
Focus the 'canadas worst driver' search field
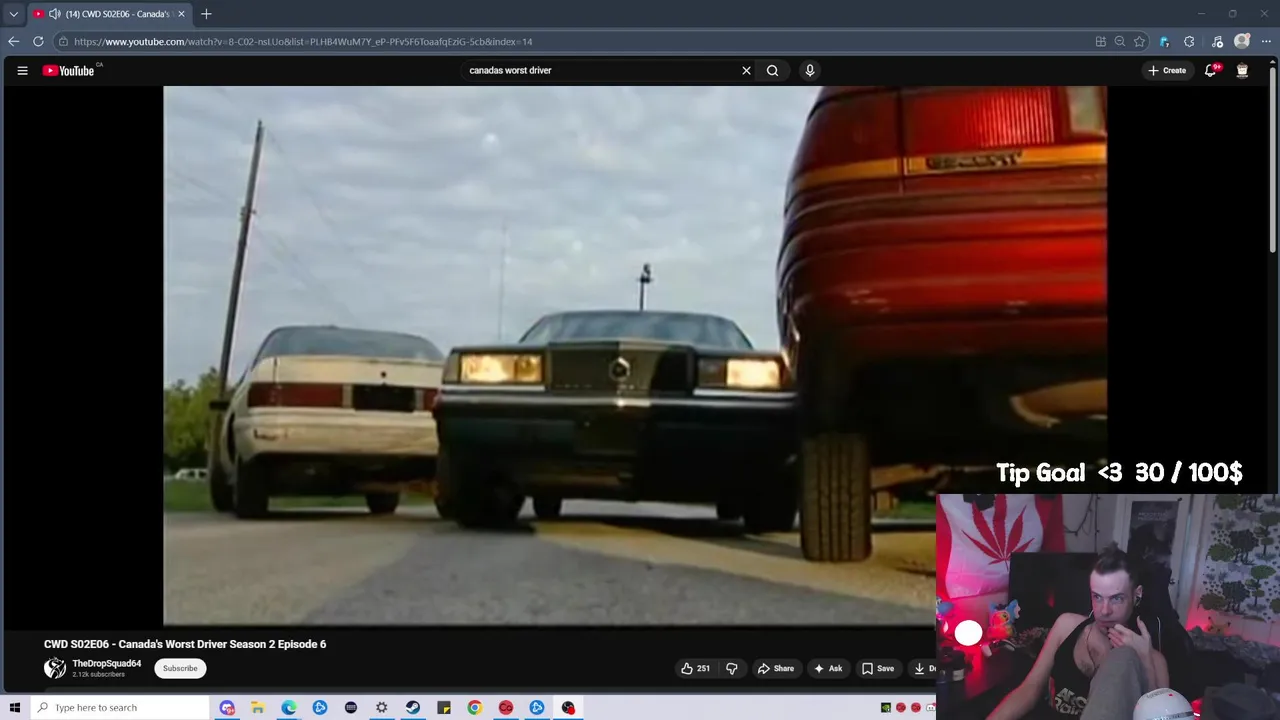click(600, 70)
